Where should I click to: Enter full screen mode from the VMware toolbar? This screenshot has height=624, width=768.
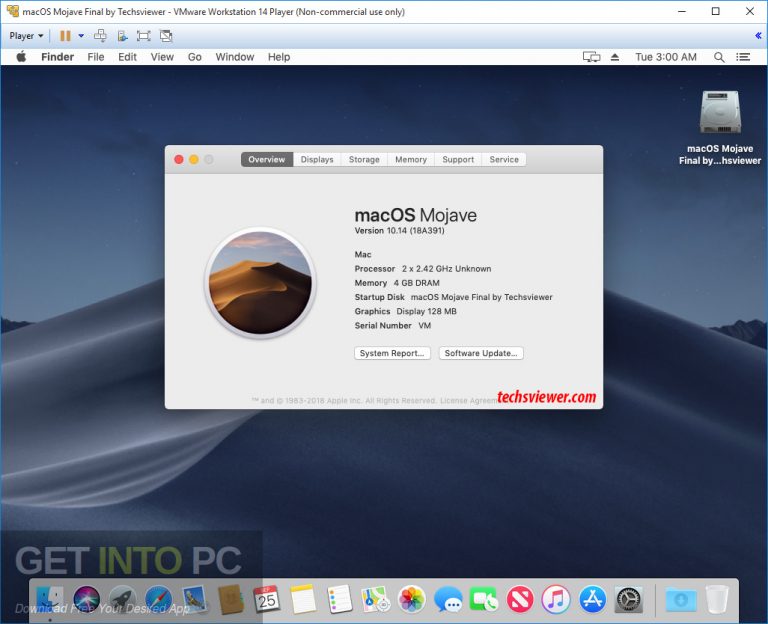tap(144, 36)
